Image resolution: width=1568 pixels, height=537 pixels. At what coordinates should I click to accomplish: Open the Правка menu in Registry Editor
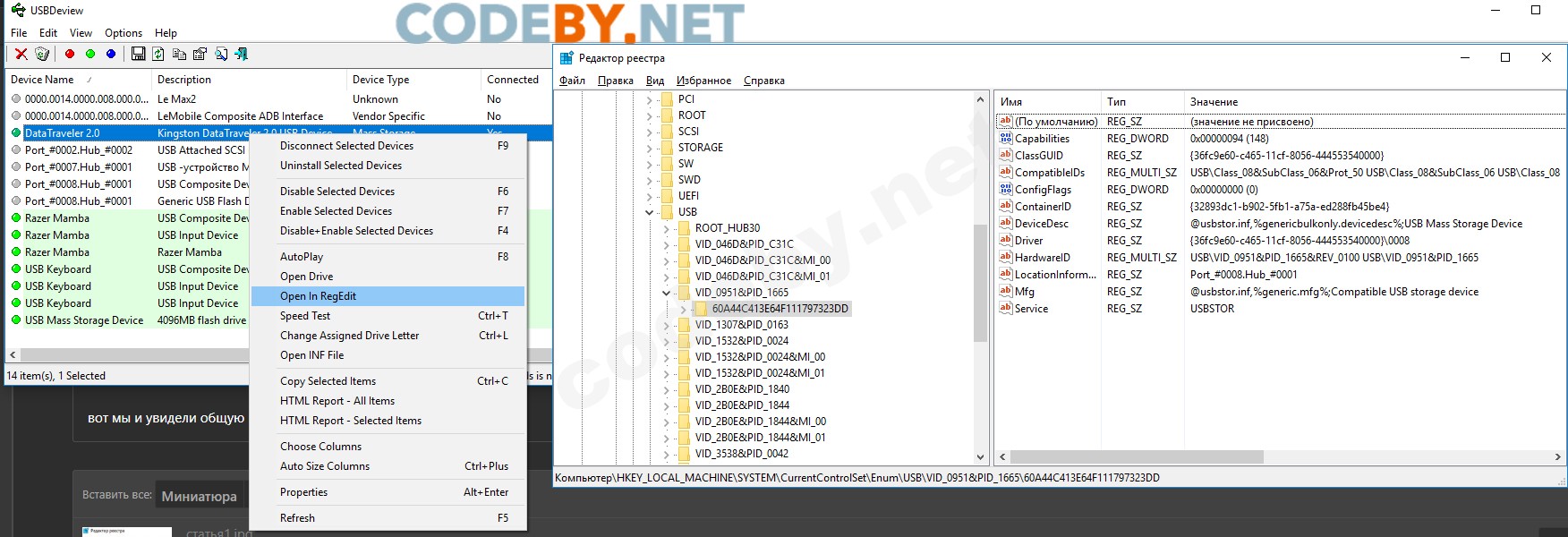(616, 81)
